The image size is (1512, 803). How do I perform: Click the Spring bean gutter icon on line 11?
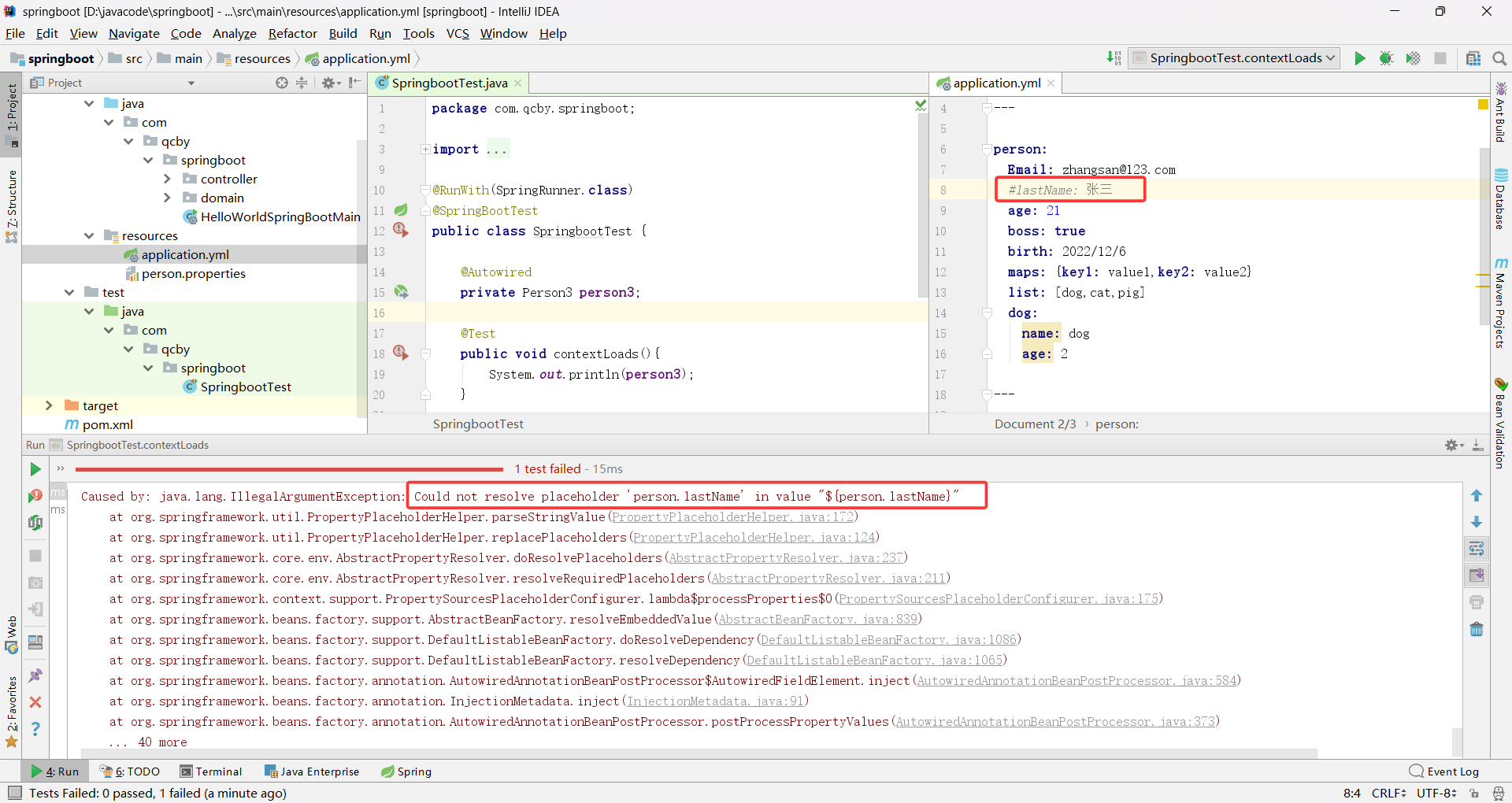click(x=401, y=210)
